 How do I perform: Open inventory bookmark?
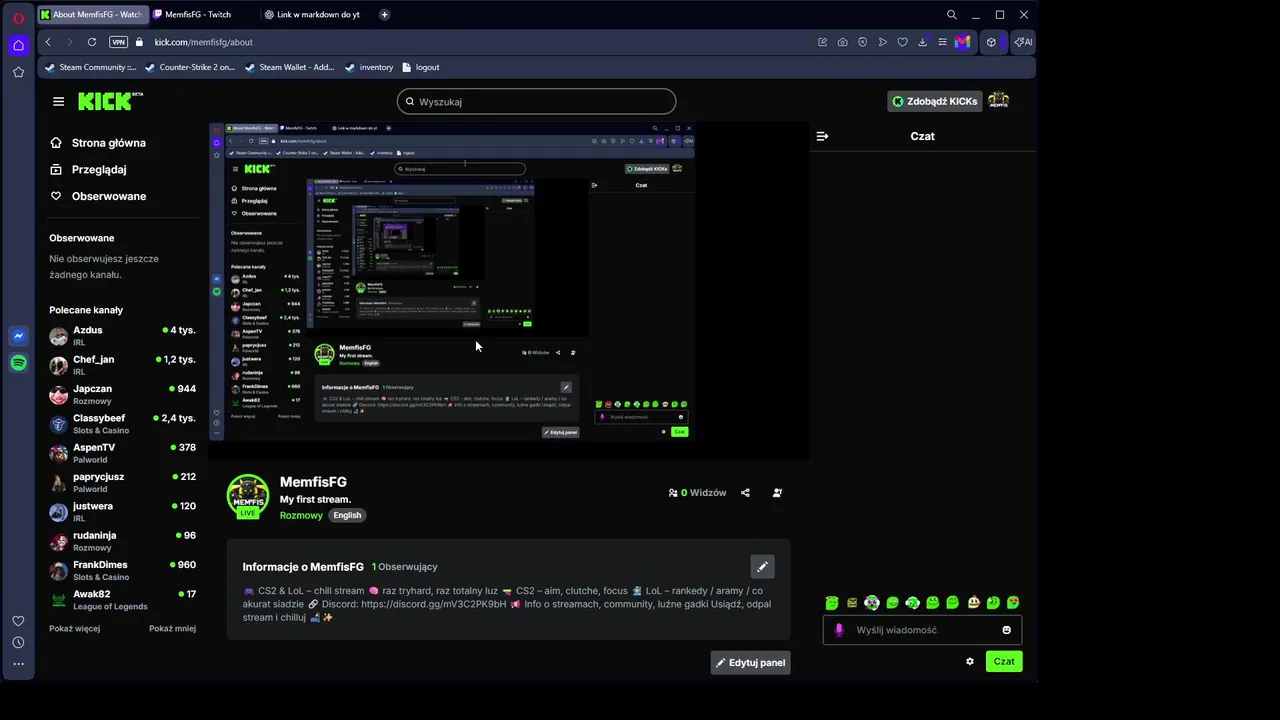pos(369,67)
